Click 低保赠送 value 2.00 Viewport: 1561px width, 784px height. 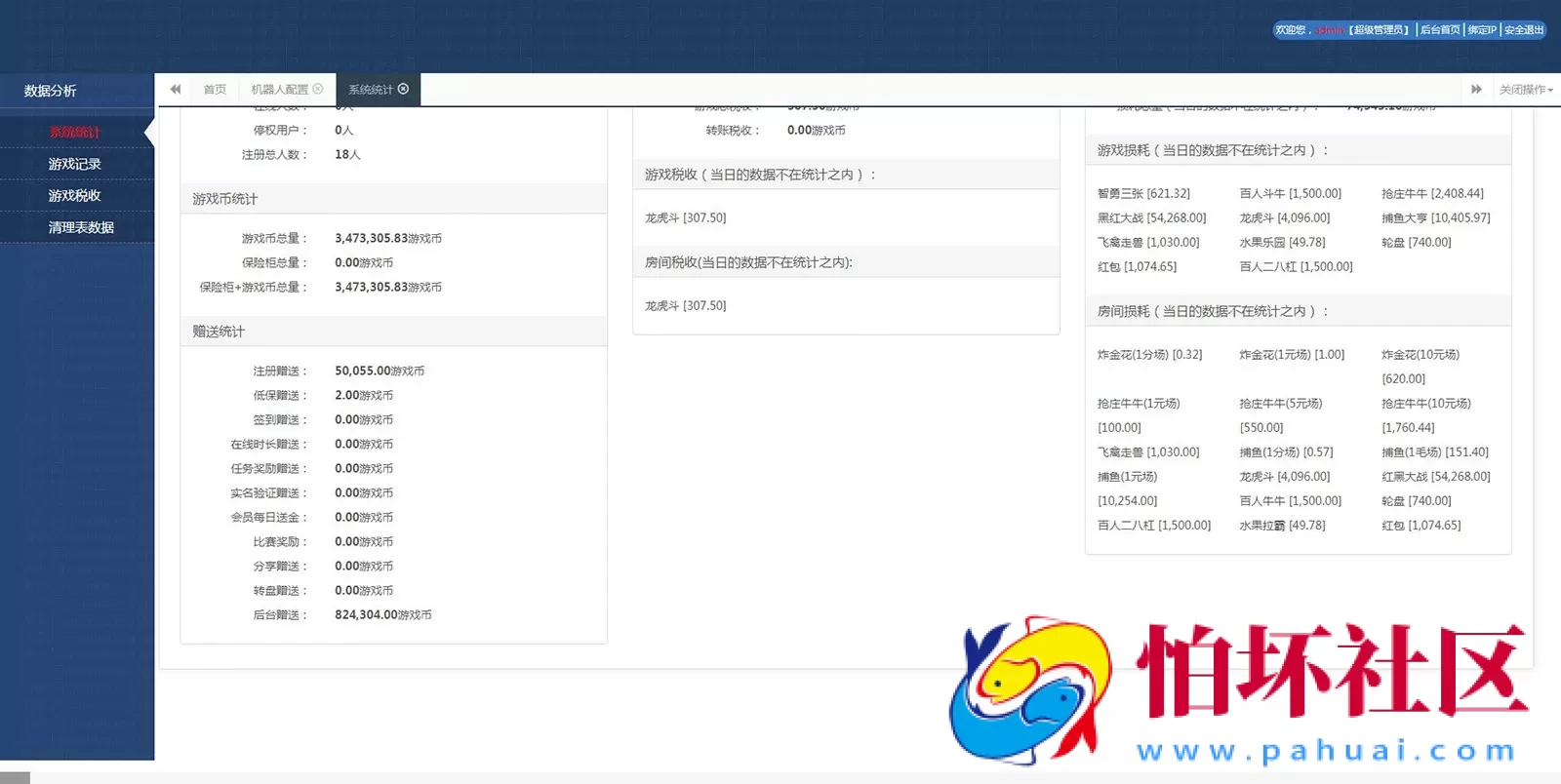(x=364, y=395)
